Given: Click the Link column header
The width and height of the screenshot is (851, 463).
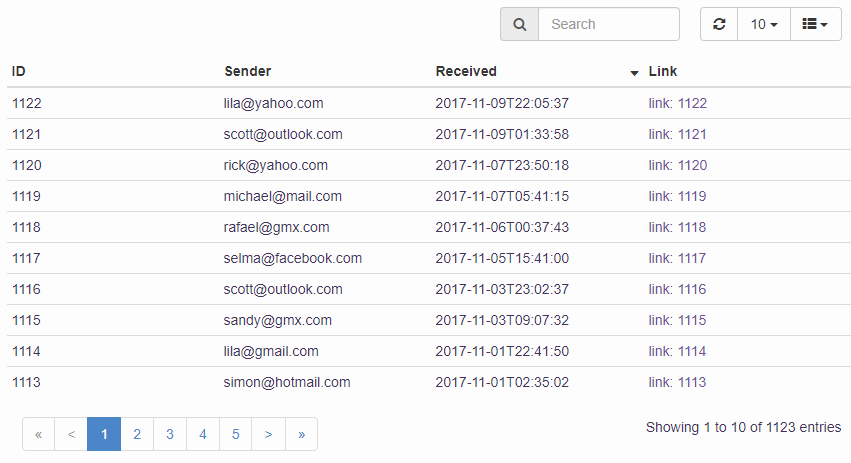Looking at the screenshot, I should pos(662,71).
